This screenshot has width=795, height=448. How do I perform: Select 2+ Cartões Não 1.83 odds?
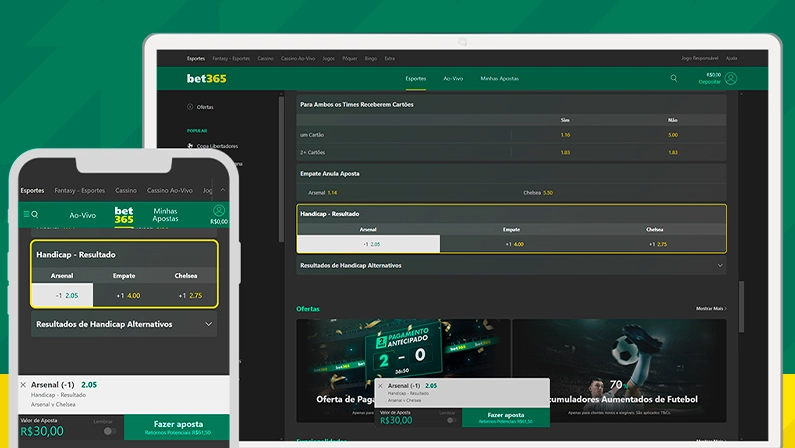coord(672,152)
